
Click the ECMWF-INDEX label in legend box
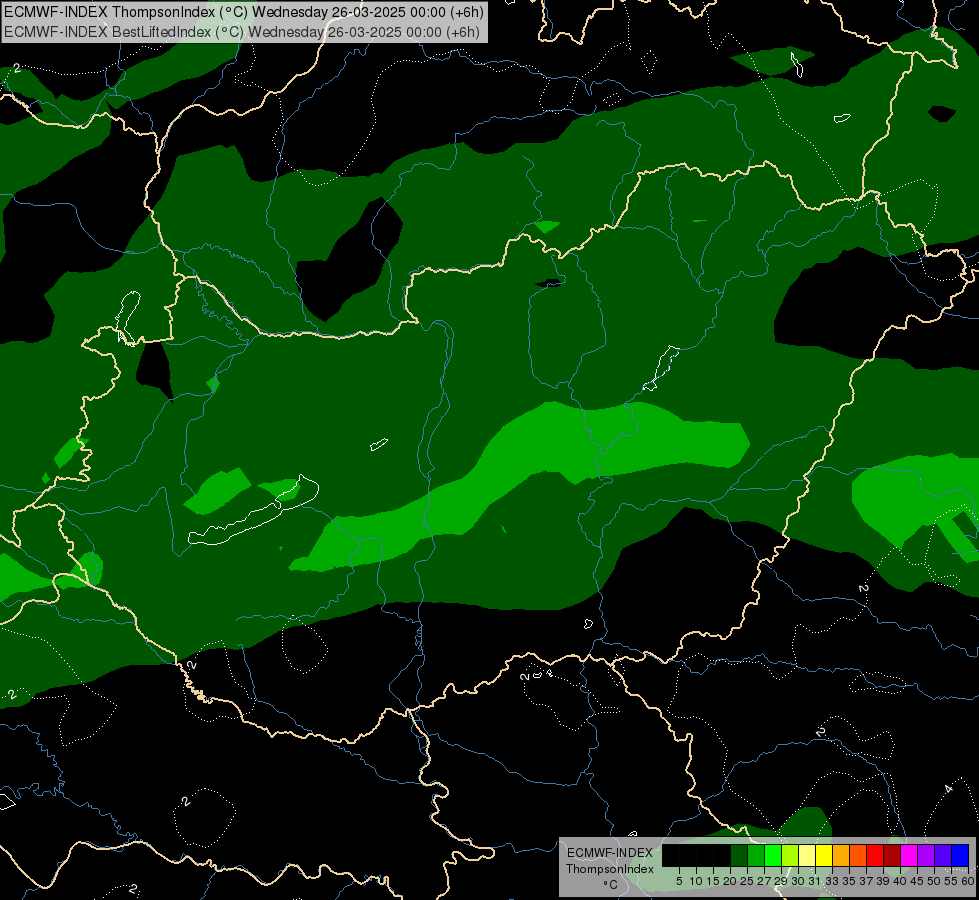610,853
